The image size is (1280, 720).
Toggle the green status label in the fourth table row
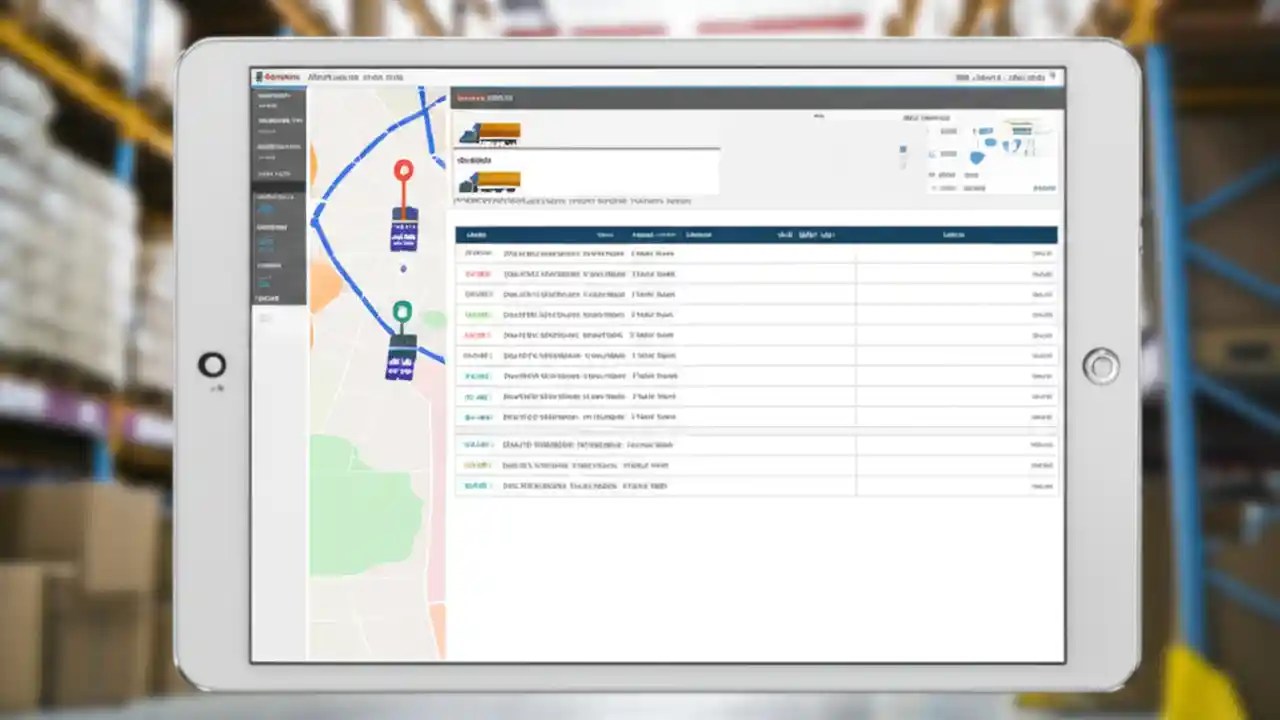point(477,314)
